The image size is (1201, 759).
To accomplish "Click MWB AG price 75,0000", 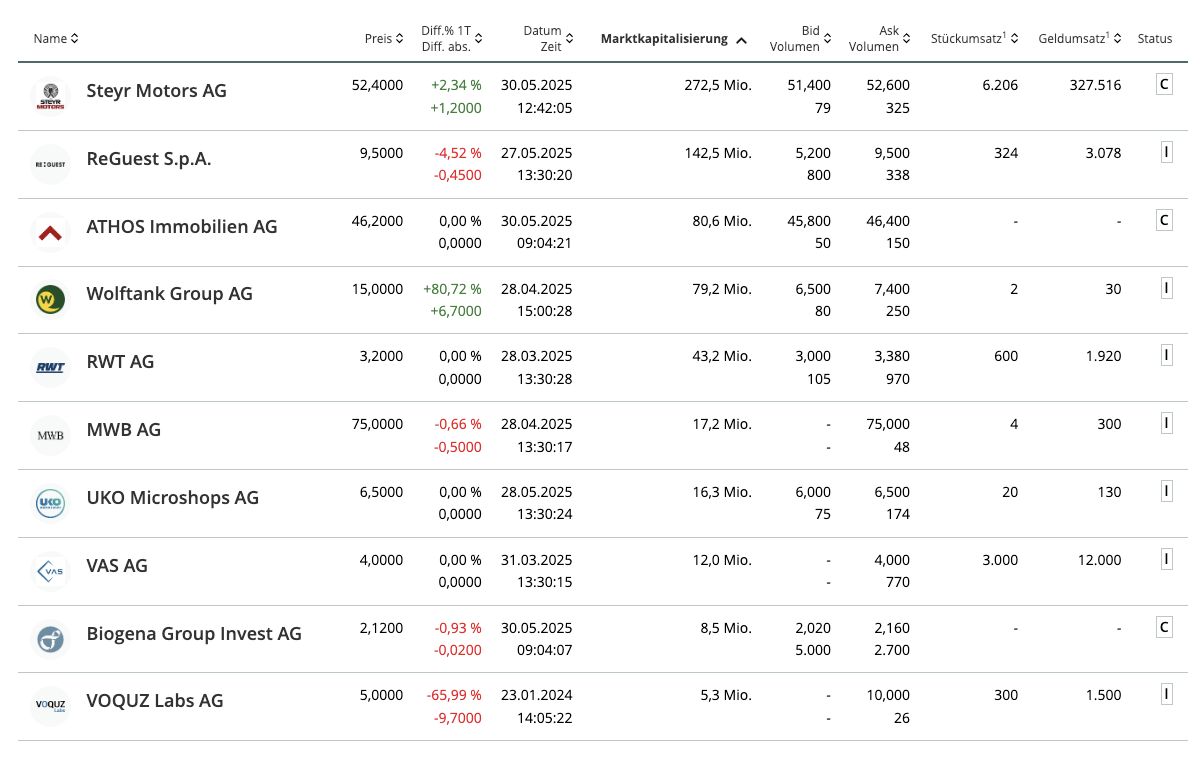I will 377,424.
